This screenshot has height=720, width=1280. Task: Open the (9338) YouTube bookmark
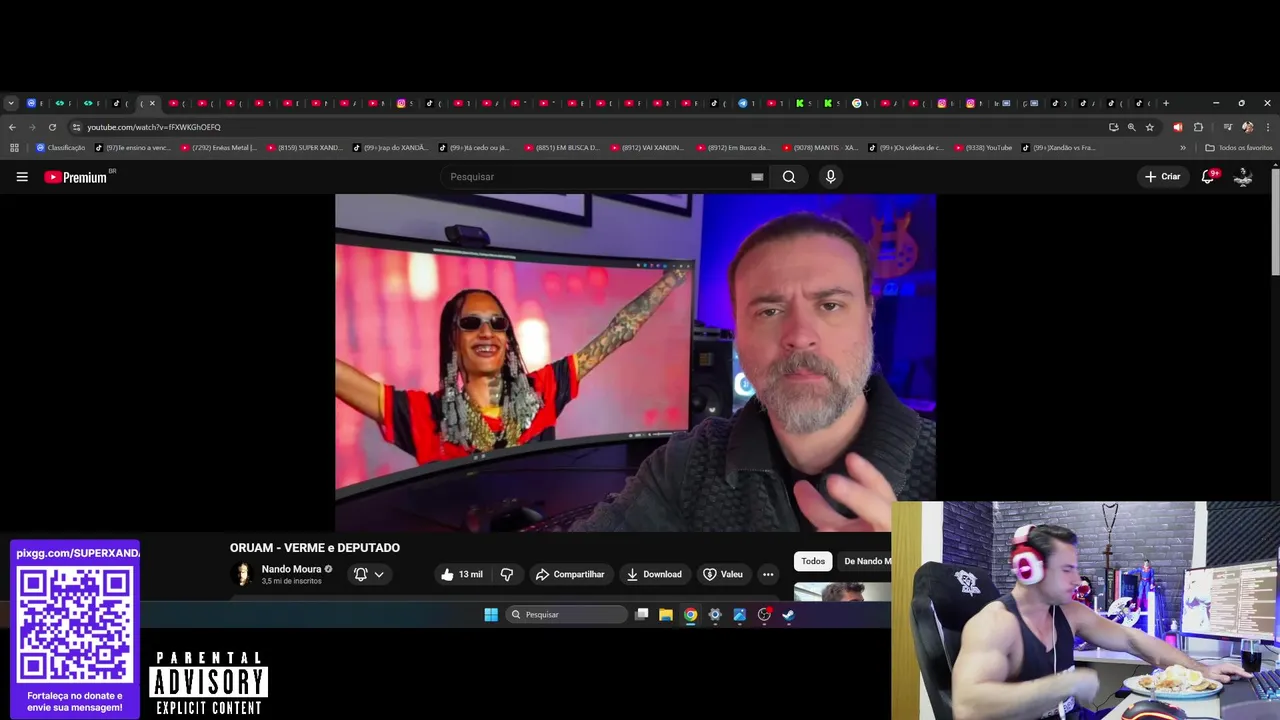984,148
